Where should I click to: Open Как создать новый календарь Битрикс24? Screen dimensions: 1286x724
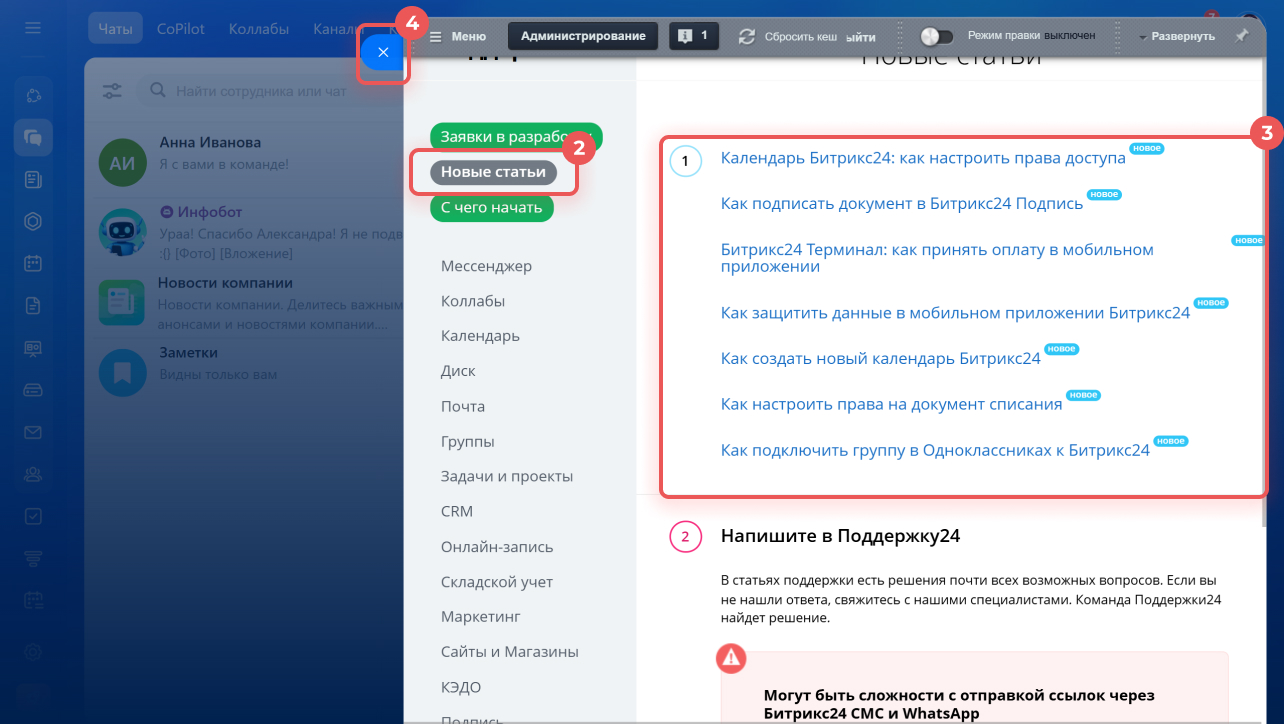tap(881, 358)
